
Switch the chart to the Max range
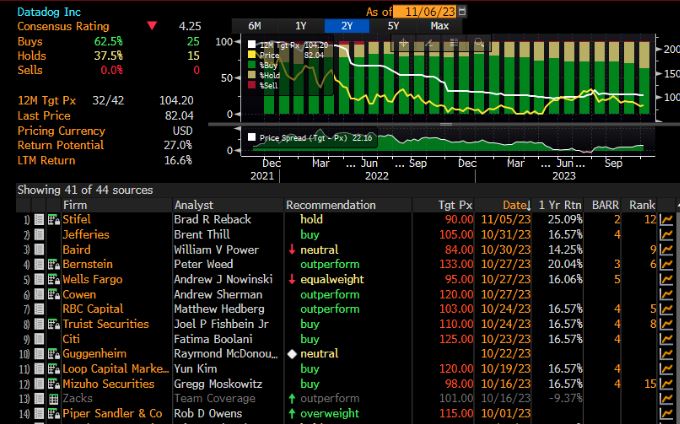tap(439, 26)
